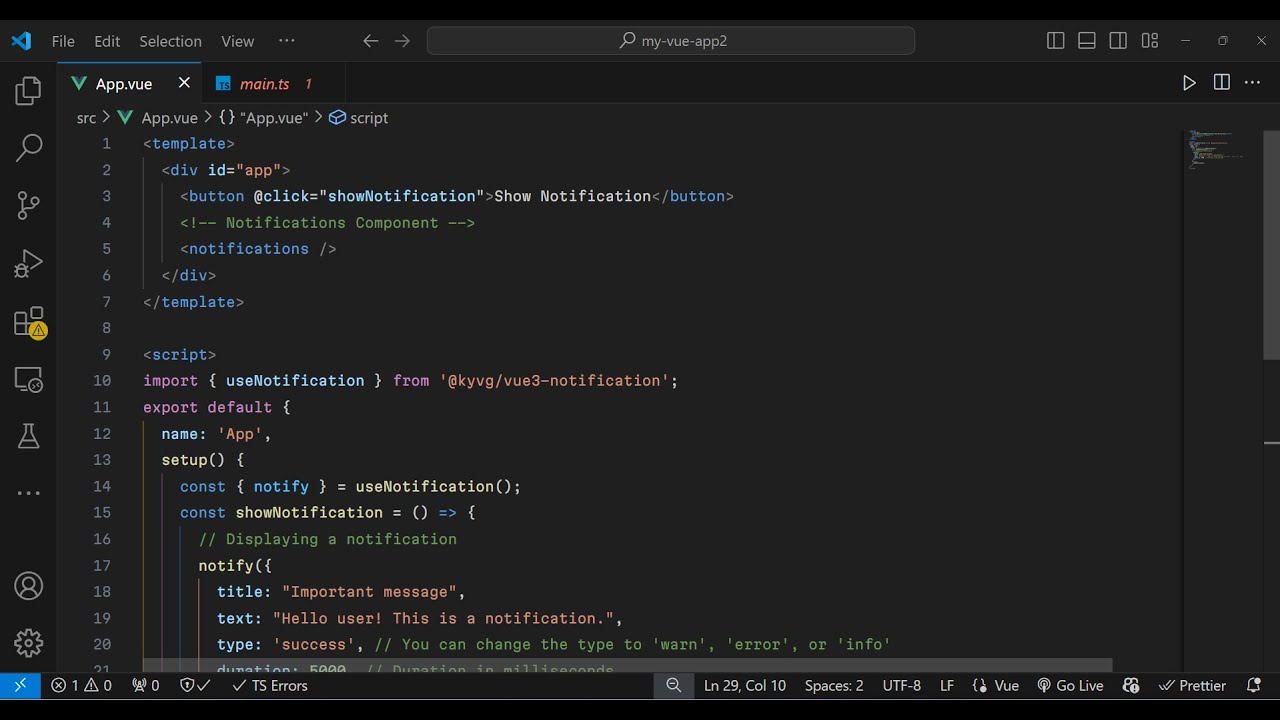Expand the script breadcrumb dropdown

[359, 118]
